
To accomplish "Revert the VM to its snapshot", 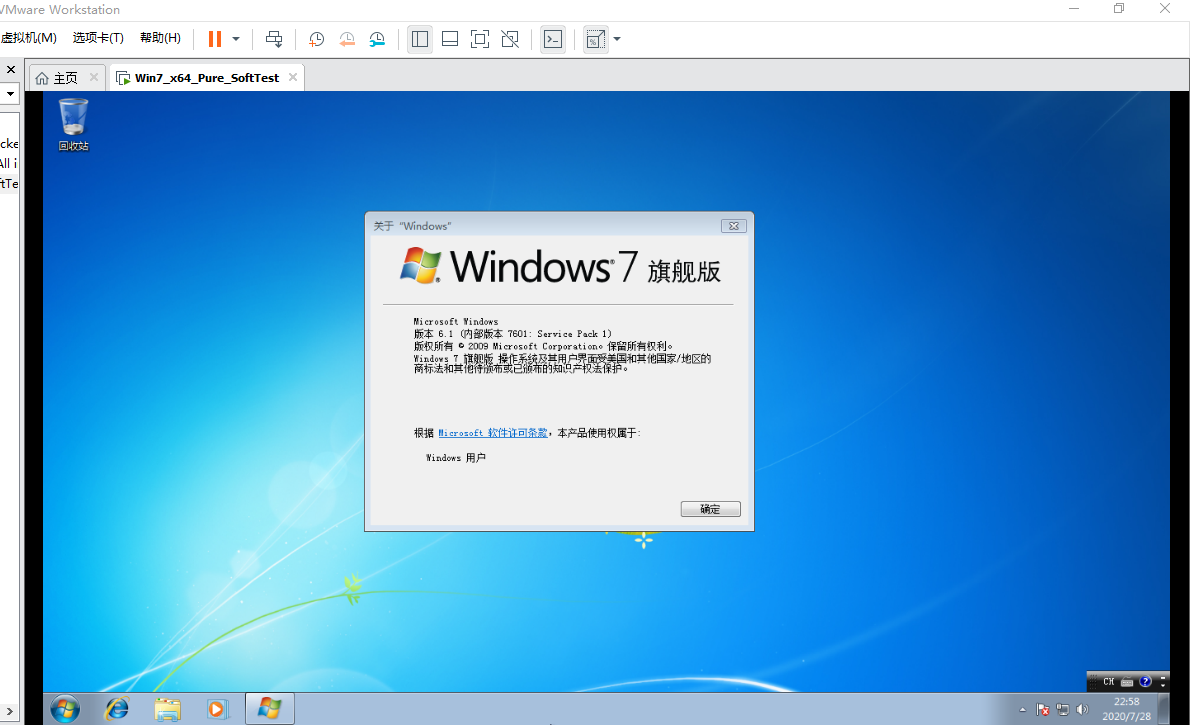I will point(347,39).
